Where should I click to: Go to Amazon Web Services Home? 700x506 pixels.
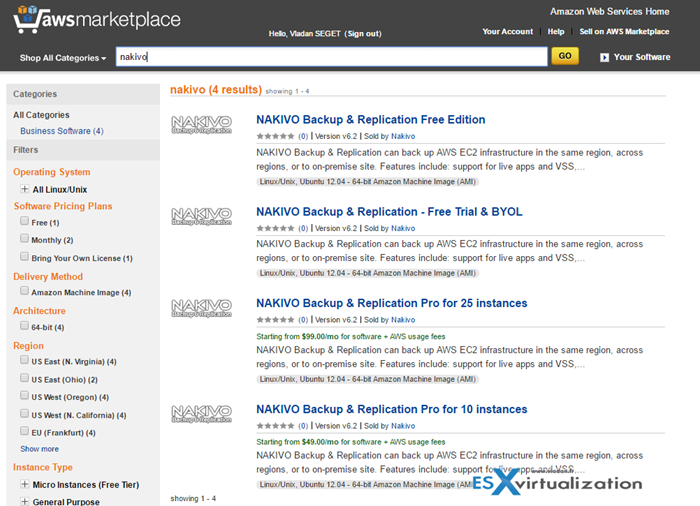point(609,12)
